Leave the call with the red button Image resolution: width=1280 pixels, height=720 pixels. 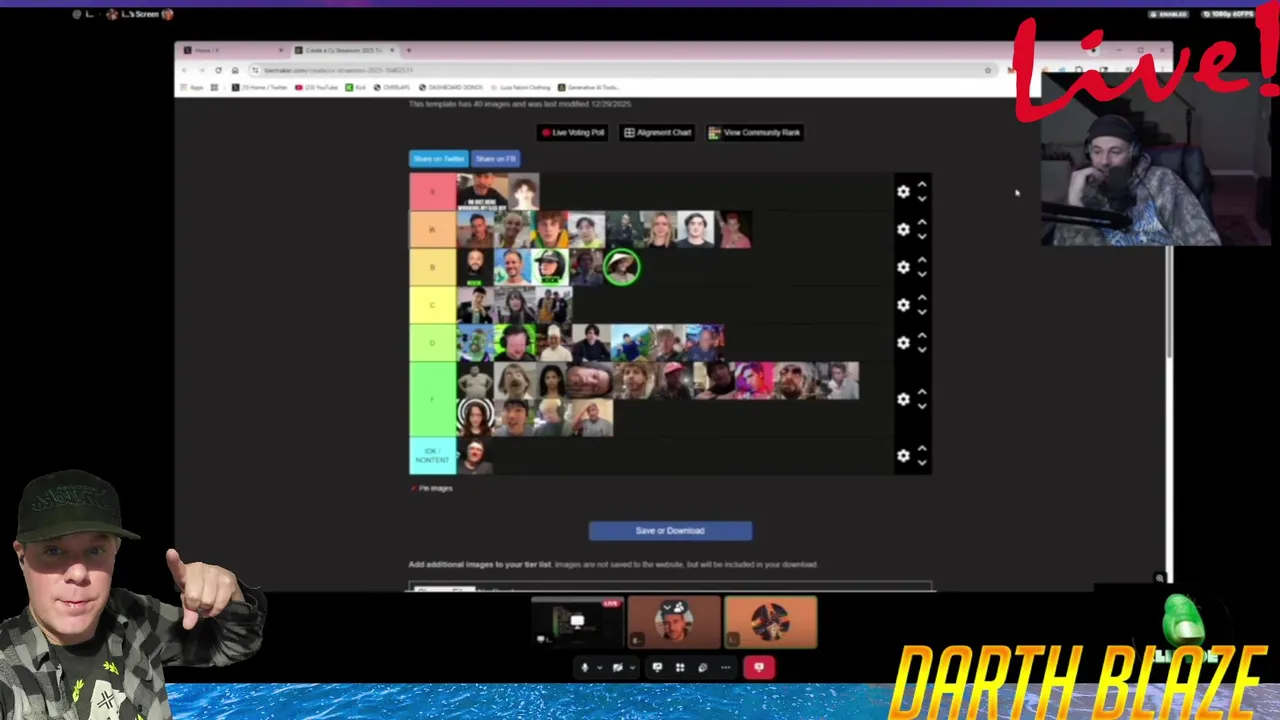759,667
